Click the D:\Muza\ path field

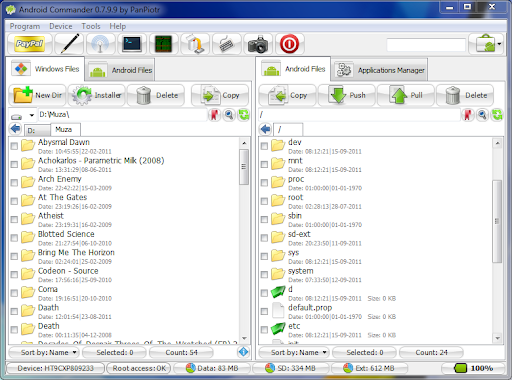[x=123, y=115]
